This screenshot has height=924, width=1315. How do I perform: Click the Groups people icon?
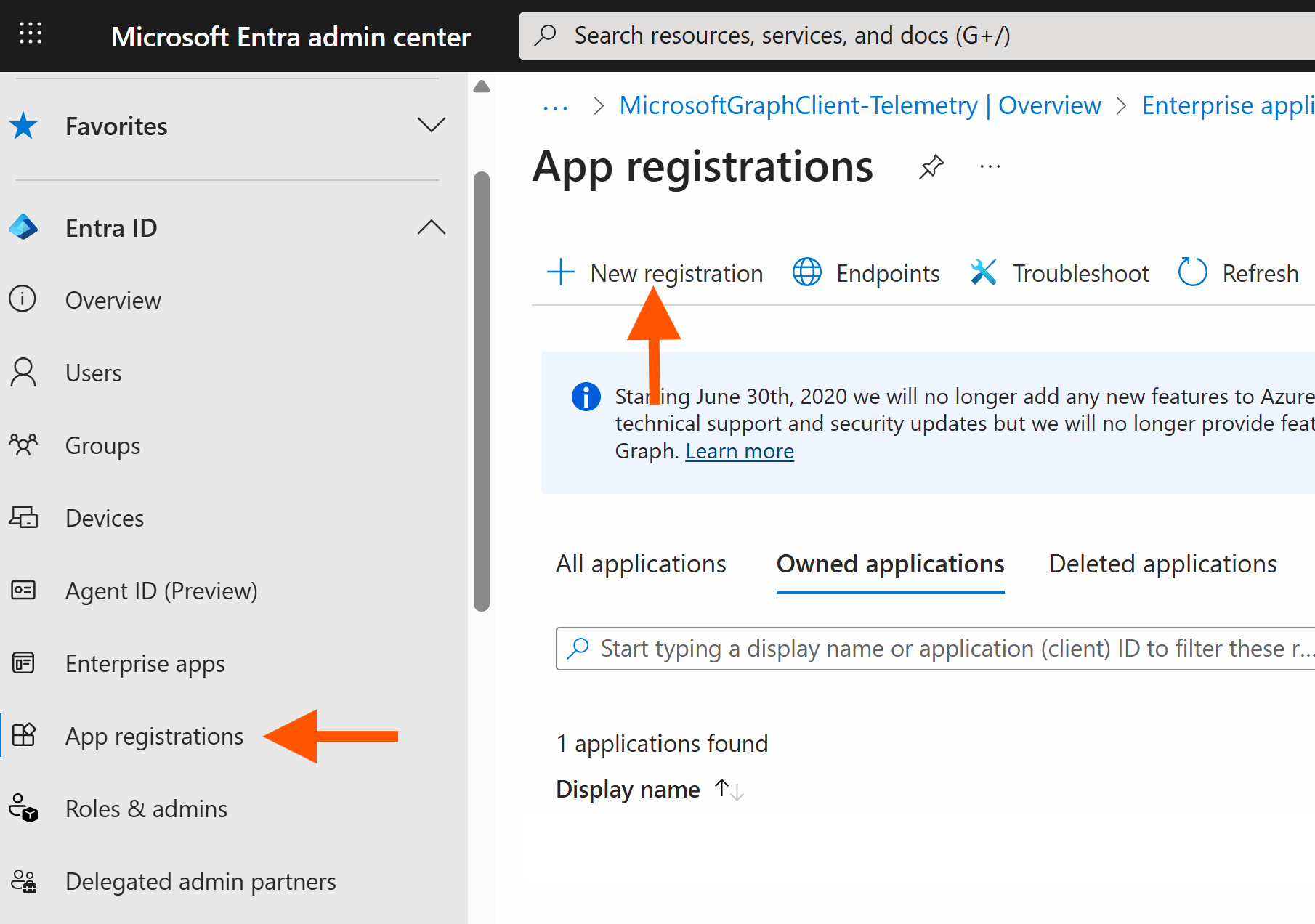click(x=23, y=445)
